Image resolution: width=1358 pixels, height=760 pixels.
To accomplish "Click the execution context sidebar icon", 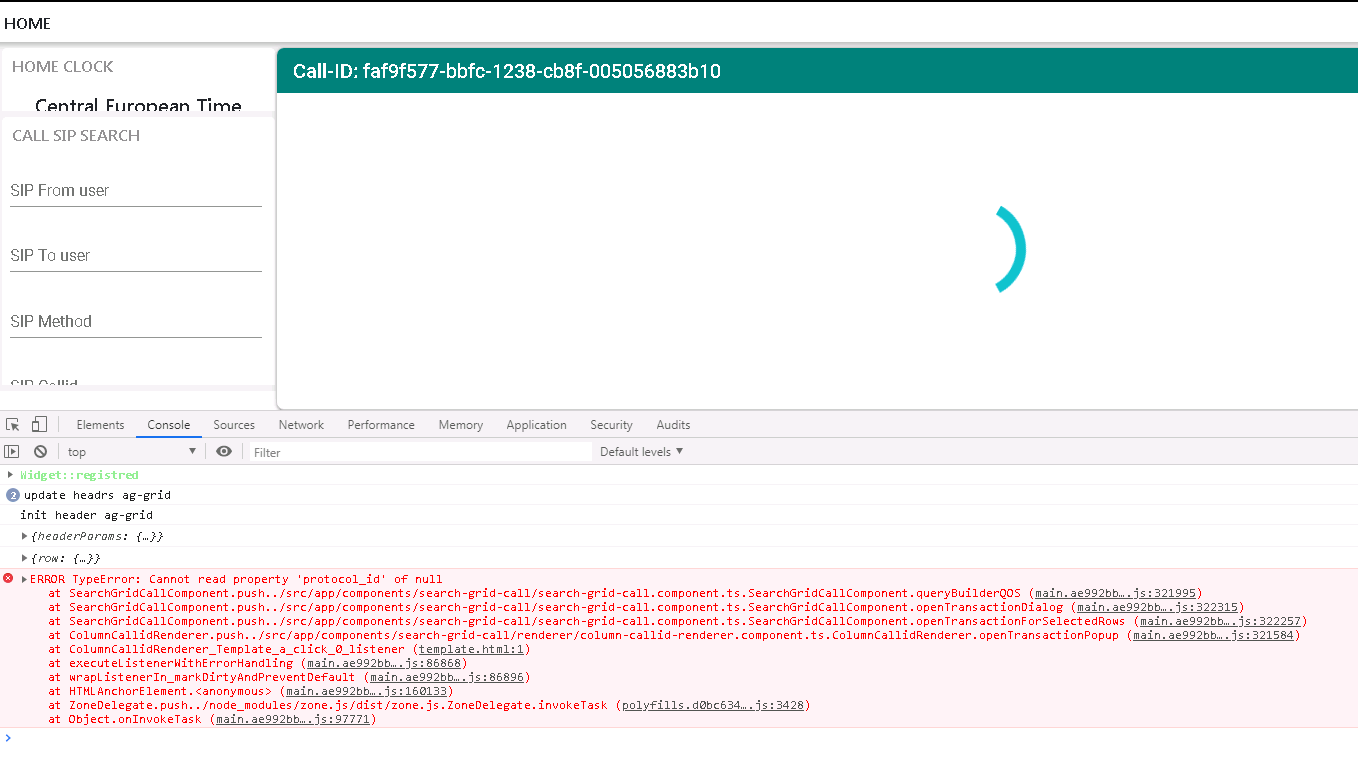I will coord(13,451).
